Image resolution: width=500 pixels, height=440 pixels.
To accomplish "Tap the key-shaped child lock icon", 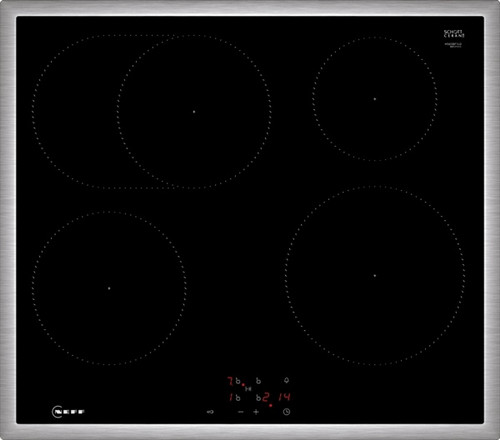I will (210, 412).
